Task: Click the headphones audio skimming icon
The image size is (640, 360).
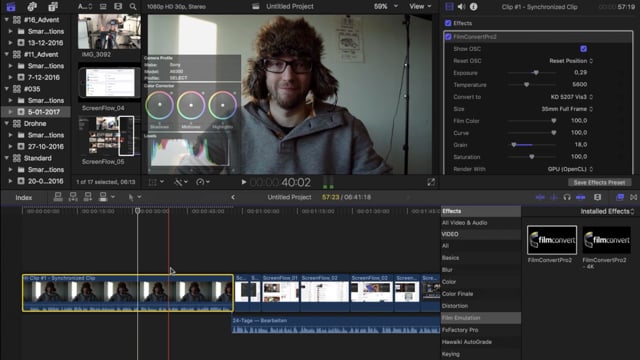Action: pos(567,197)
